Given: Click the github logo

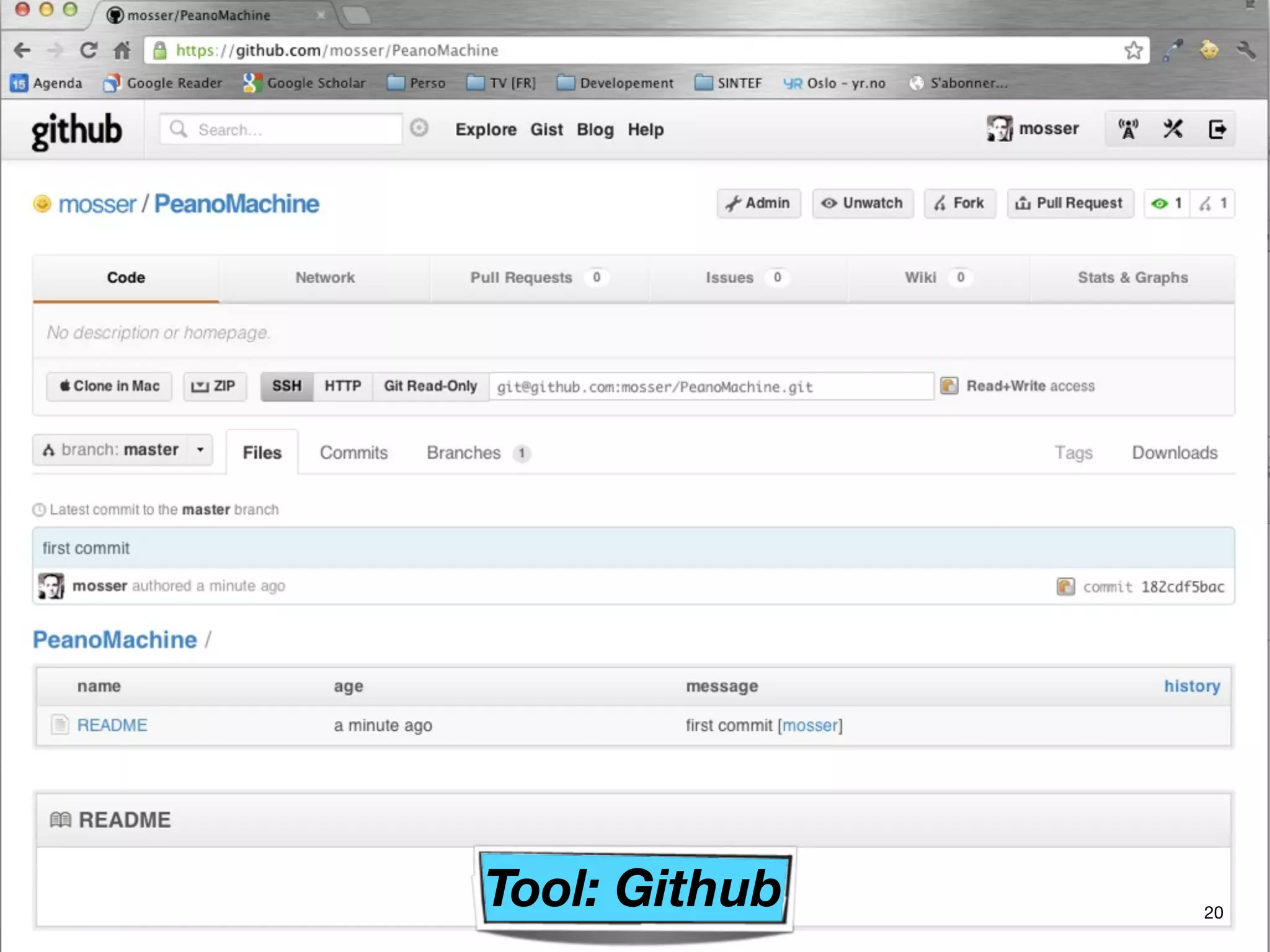Looking at the screenshot, I should coord(77,131).
